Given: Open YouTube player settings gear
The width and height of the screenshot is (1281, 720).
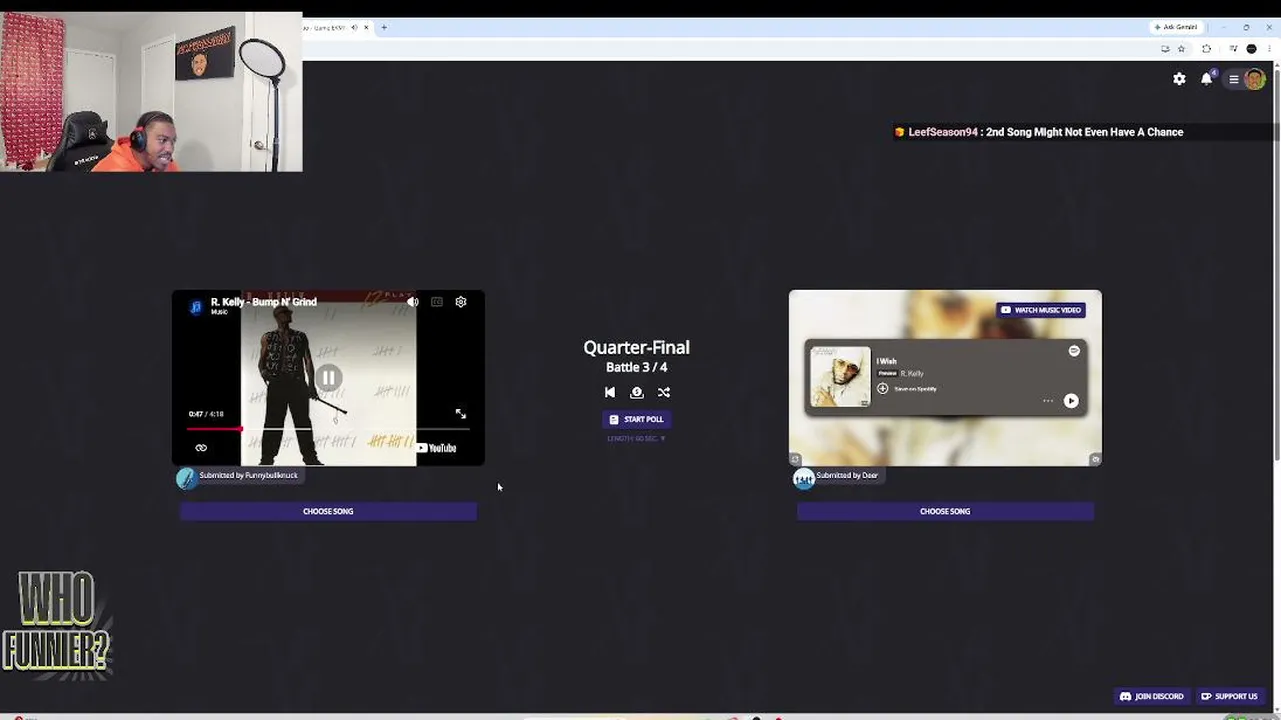Looking at the screenshot, I should pos(461,302).
